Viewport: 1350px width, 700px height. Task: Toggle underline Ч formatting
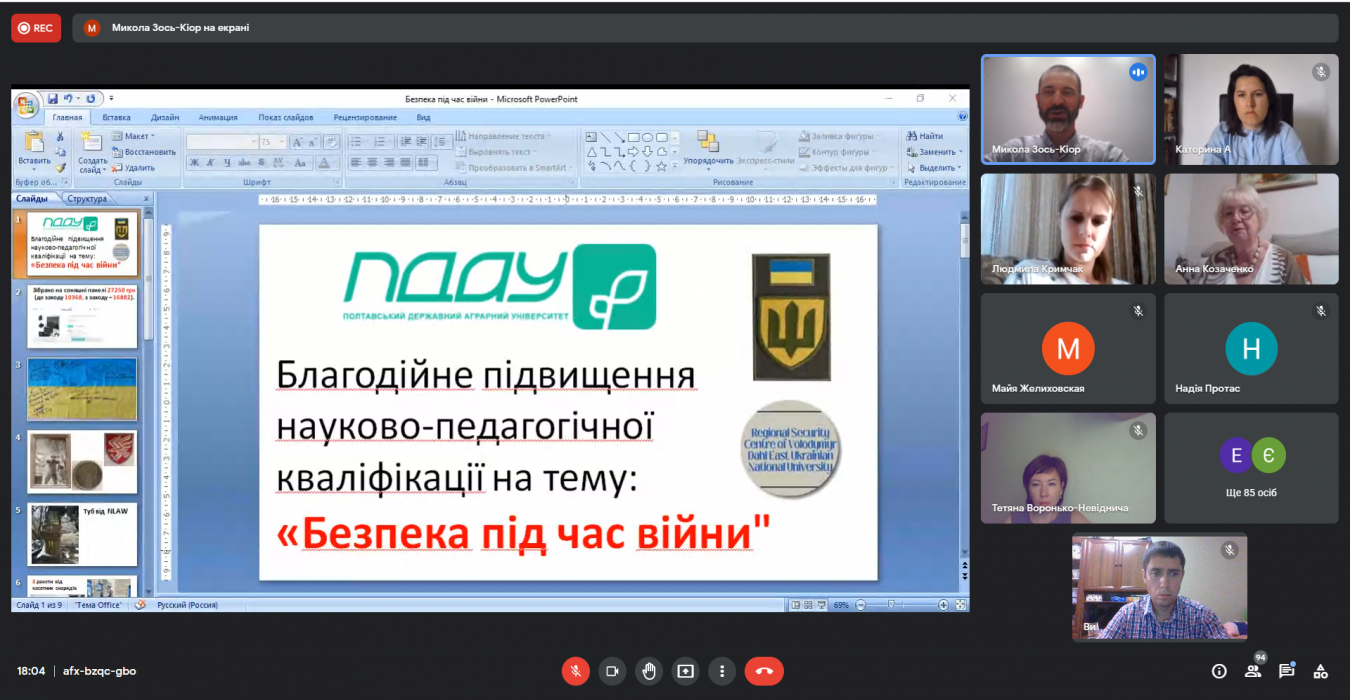[227, 162]
